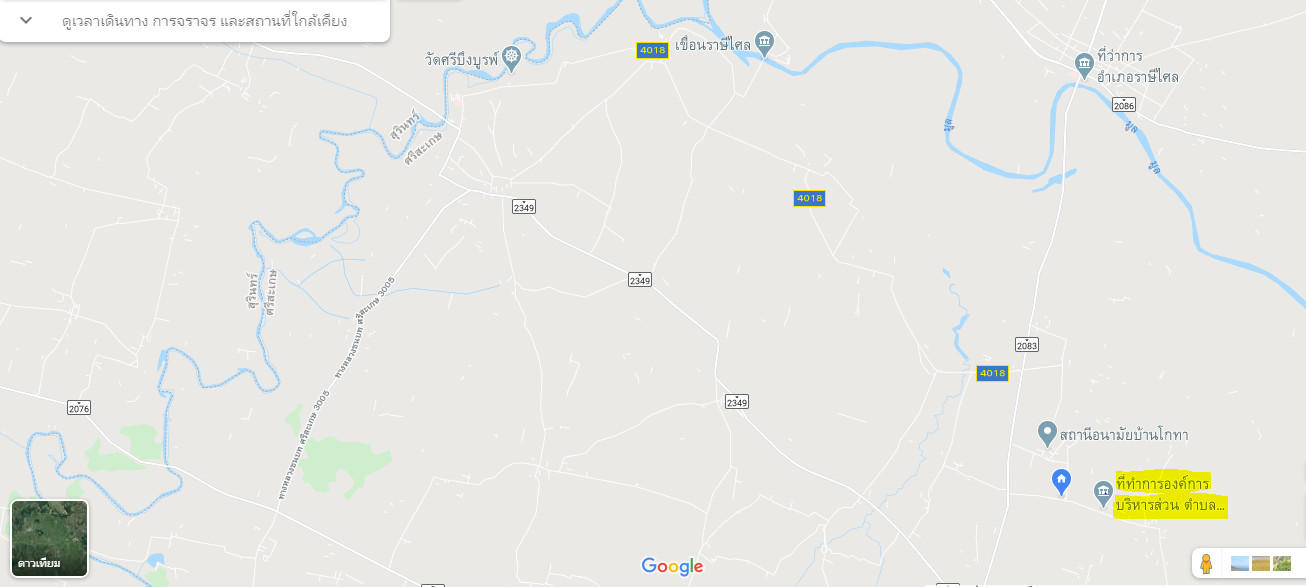Pick up the Street View pegman
This screenshot has height=587, width=1306.
click(x=1206, y=563)
